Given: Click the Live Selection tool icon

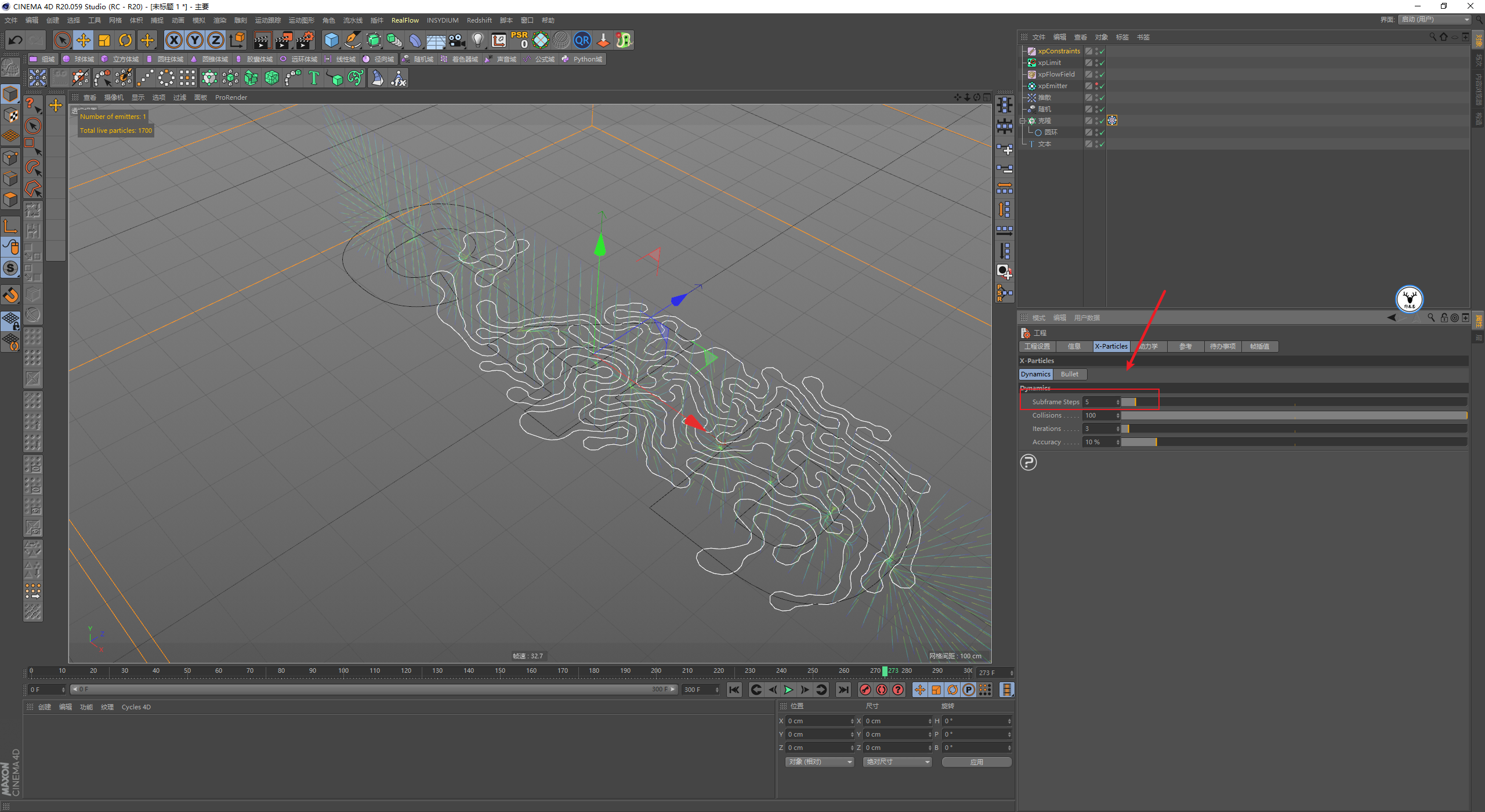Looking at the screenshot, I should pos(63,40).
